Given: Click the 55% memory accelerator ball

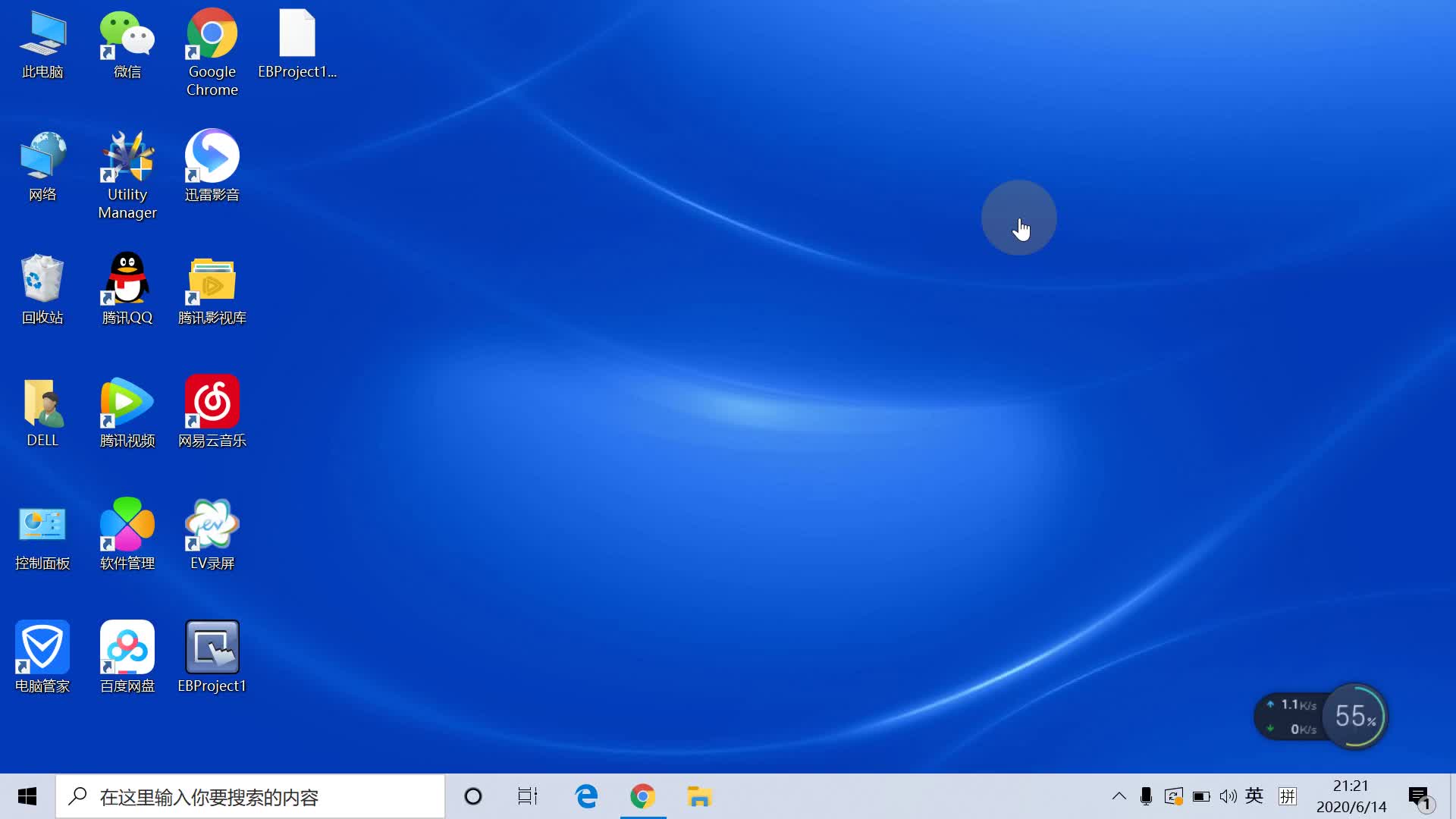Looking at the screenshot, I should tap(1355, 716).
